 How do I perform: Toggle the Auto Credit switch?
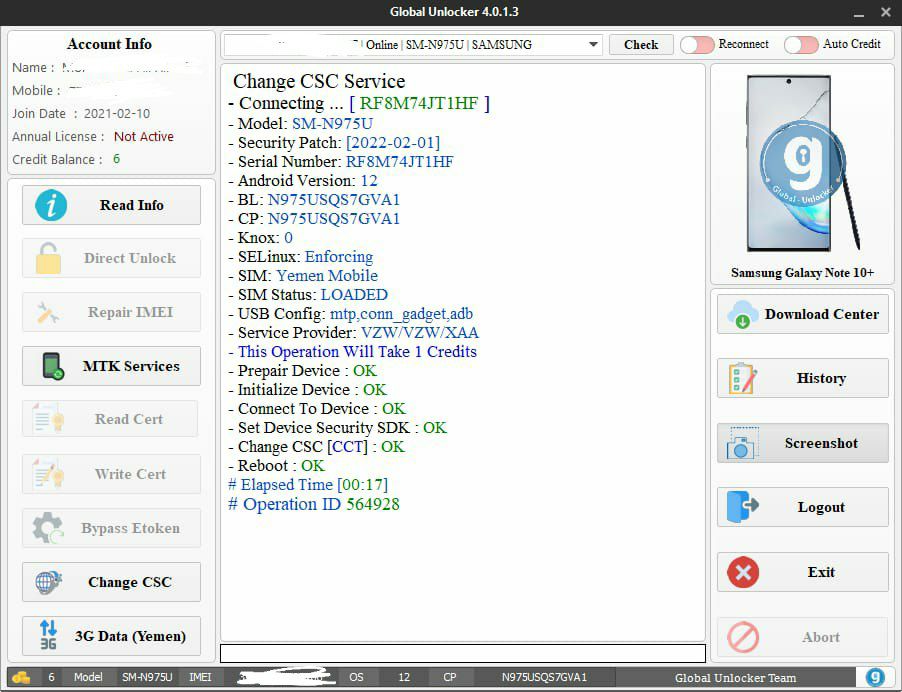click(801, 44)
